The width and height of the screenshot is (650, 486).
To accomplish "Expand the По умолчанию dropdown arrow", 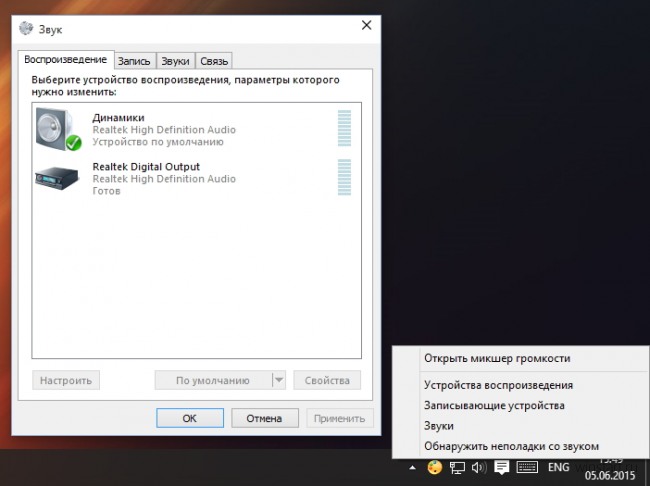I will click(279, 380).
